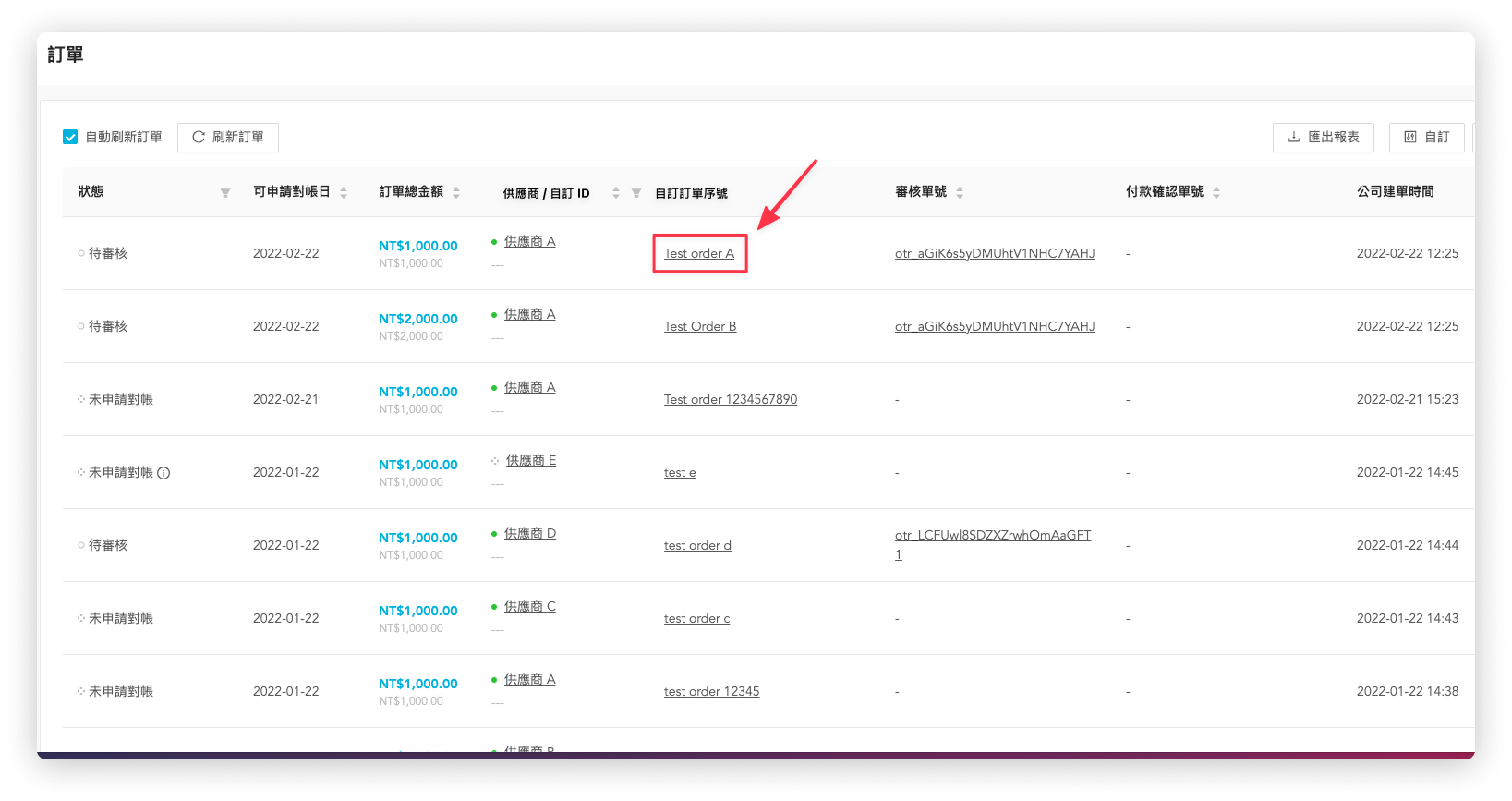Open 供應商 A link in Test order 1234567890 row

(530, 387)
